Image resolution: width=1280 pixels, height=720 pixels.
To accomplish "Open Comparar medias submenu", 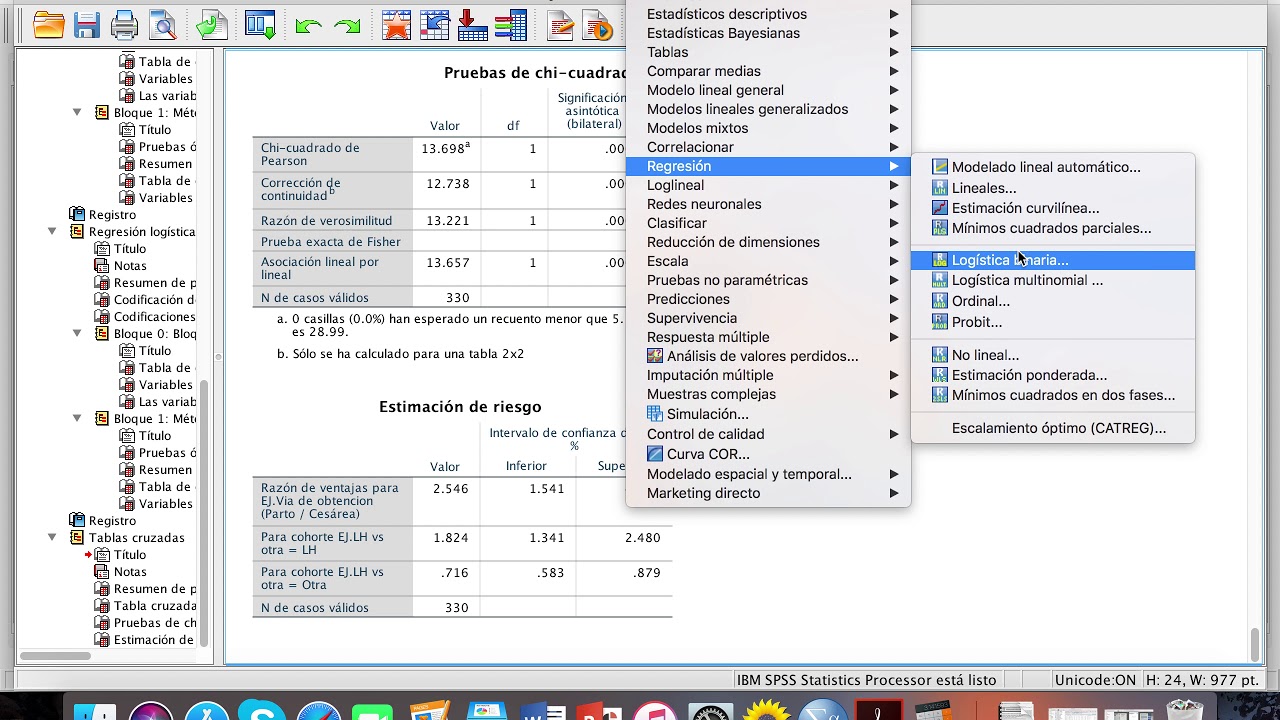I will coord(768,71).
